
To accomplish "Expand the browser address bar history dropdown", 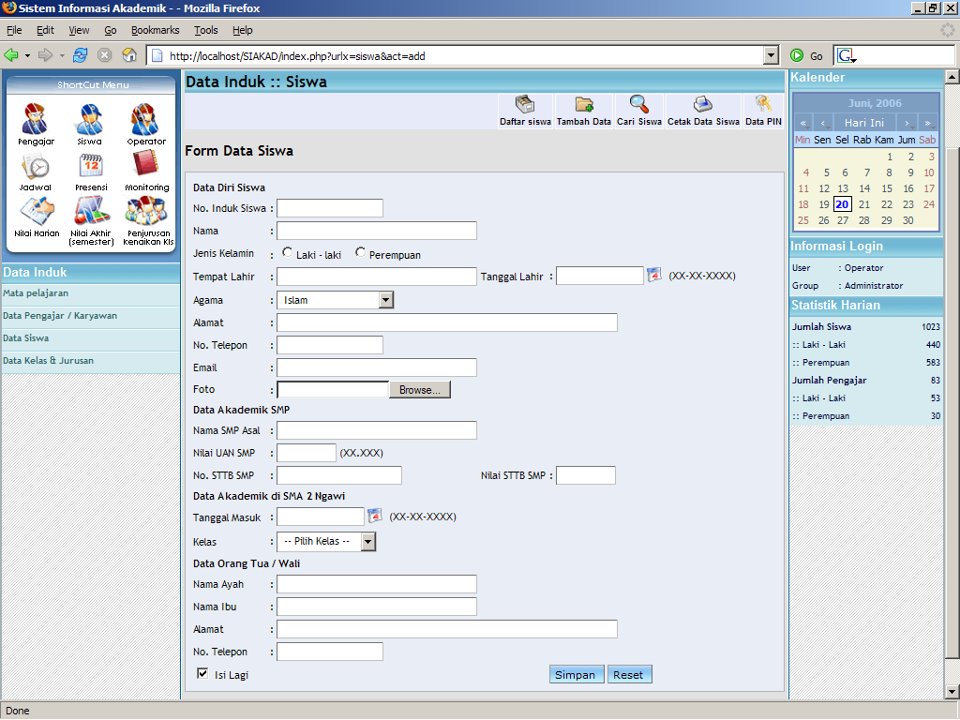I will (771, 56).
